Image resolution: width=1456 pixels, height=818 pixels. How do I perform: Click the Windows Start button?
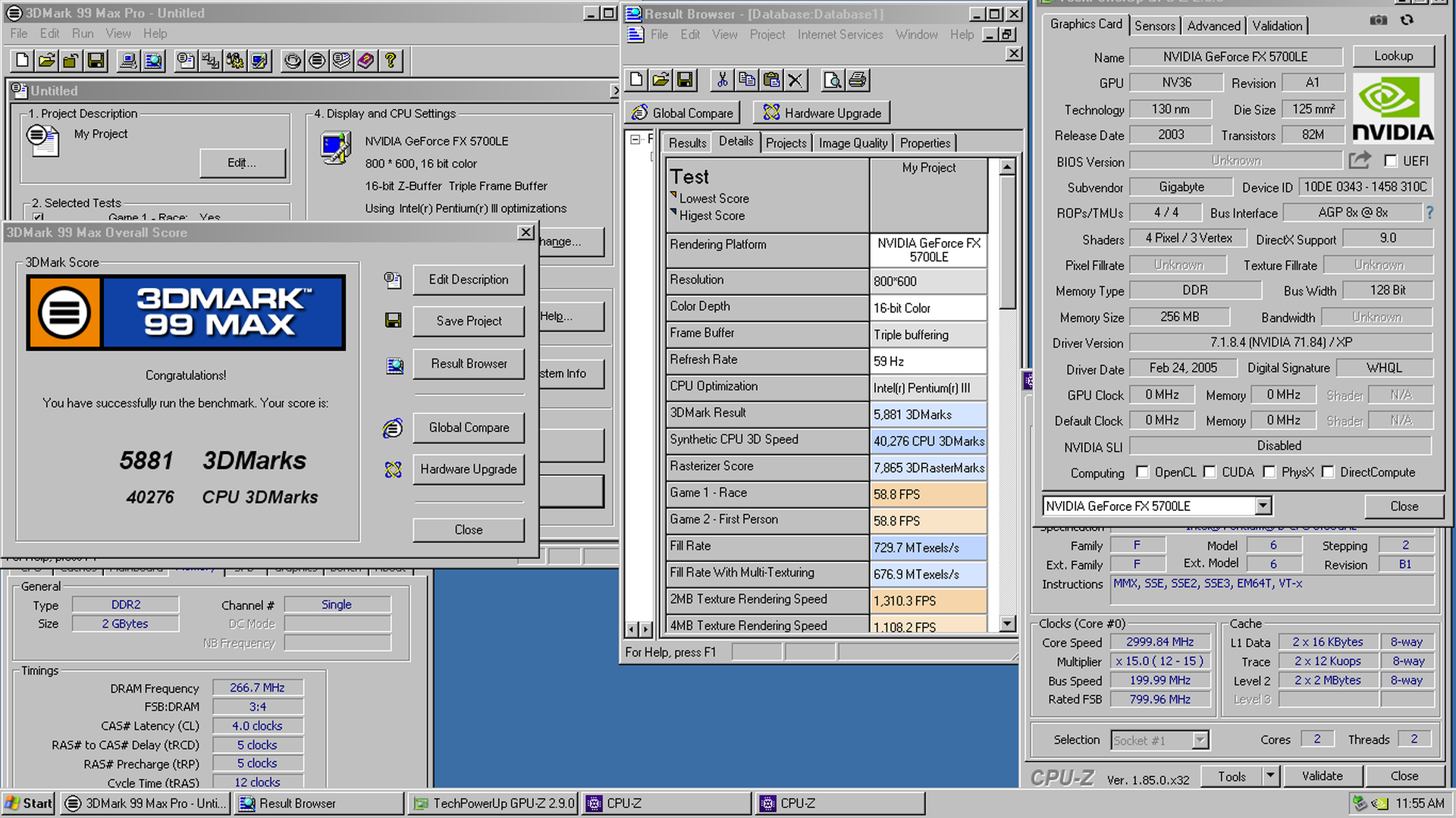28,804
